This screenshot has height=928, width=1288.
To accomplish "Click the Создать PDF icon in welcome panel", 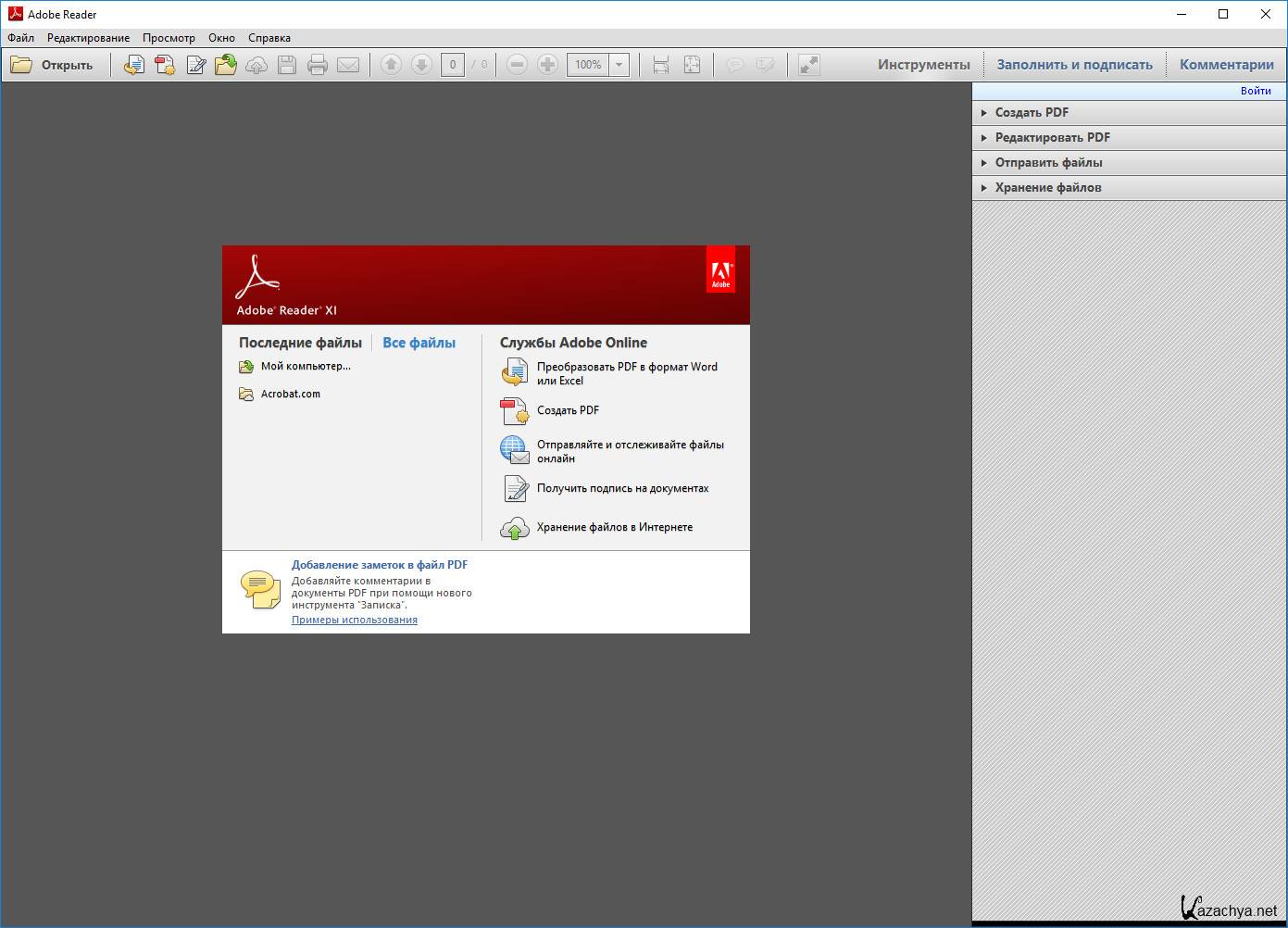I will point(515,410).
